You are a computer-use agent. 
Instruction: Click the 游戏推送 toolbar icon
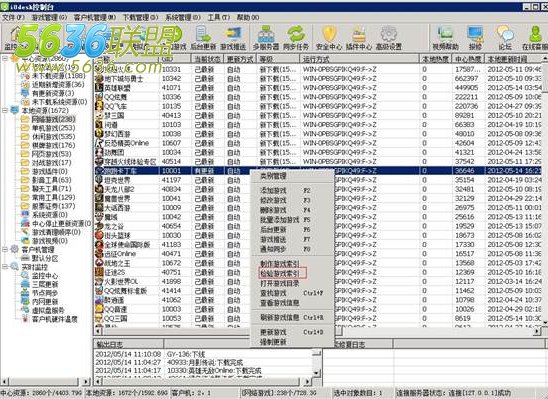(x=233, y=38)
